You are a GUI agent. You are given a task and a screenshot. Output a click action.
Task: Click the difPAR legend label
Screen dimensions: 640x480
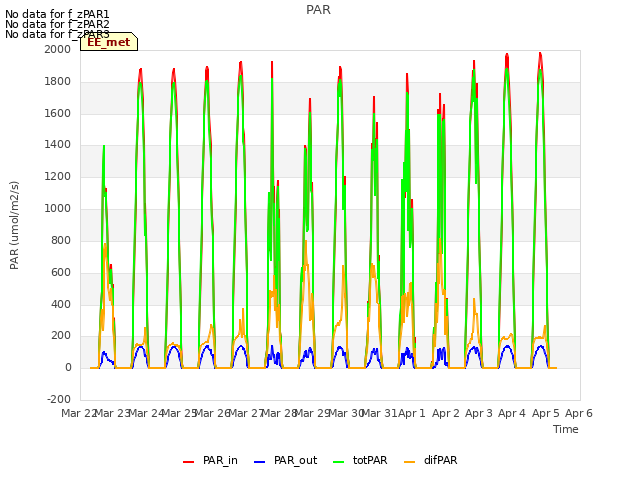(x=440, y=460)
